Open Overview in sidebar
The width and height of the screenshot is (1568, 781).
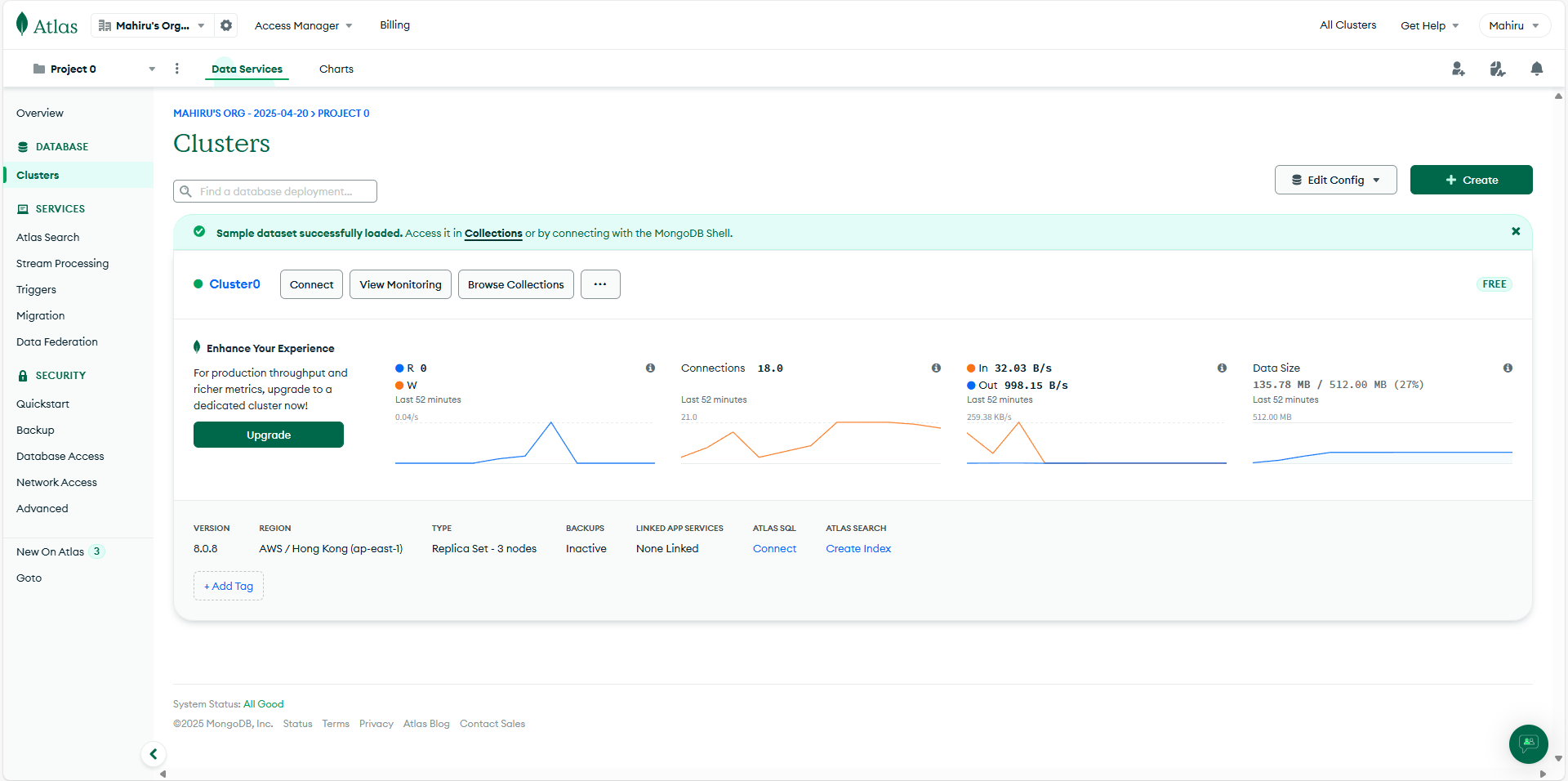[x=40, y=113]
